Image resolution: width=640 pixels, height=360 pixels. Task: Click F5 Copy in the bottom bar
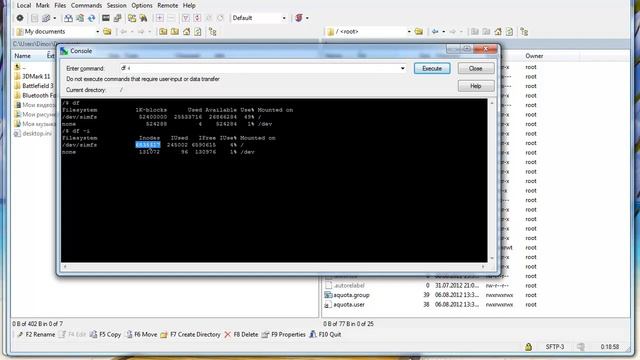click(x=105, y=334)
